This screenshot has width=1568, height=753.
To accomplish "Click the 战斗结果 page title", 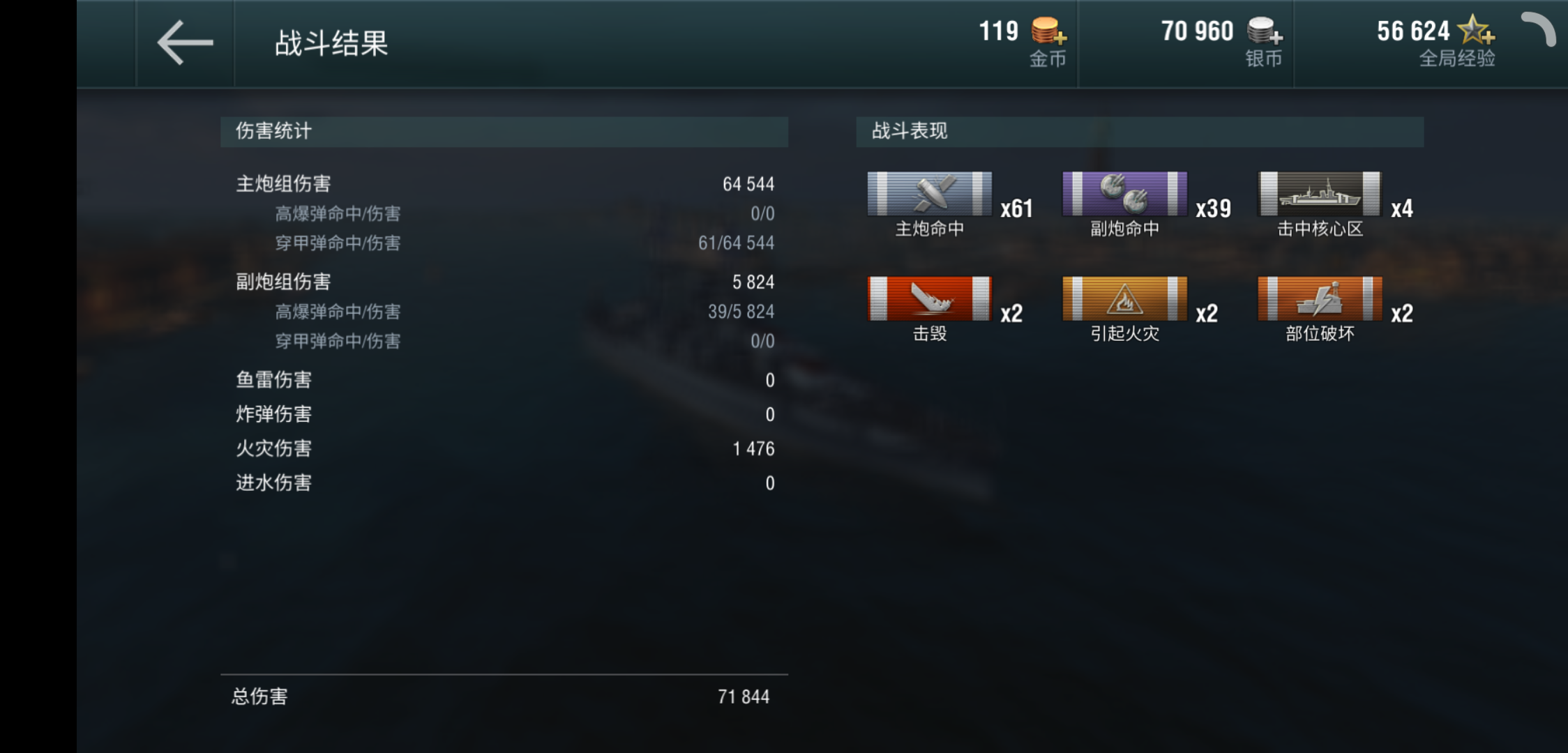I will [x=331, y=43].
